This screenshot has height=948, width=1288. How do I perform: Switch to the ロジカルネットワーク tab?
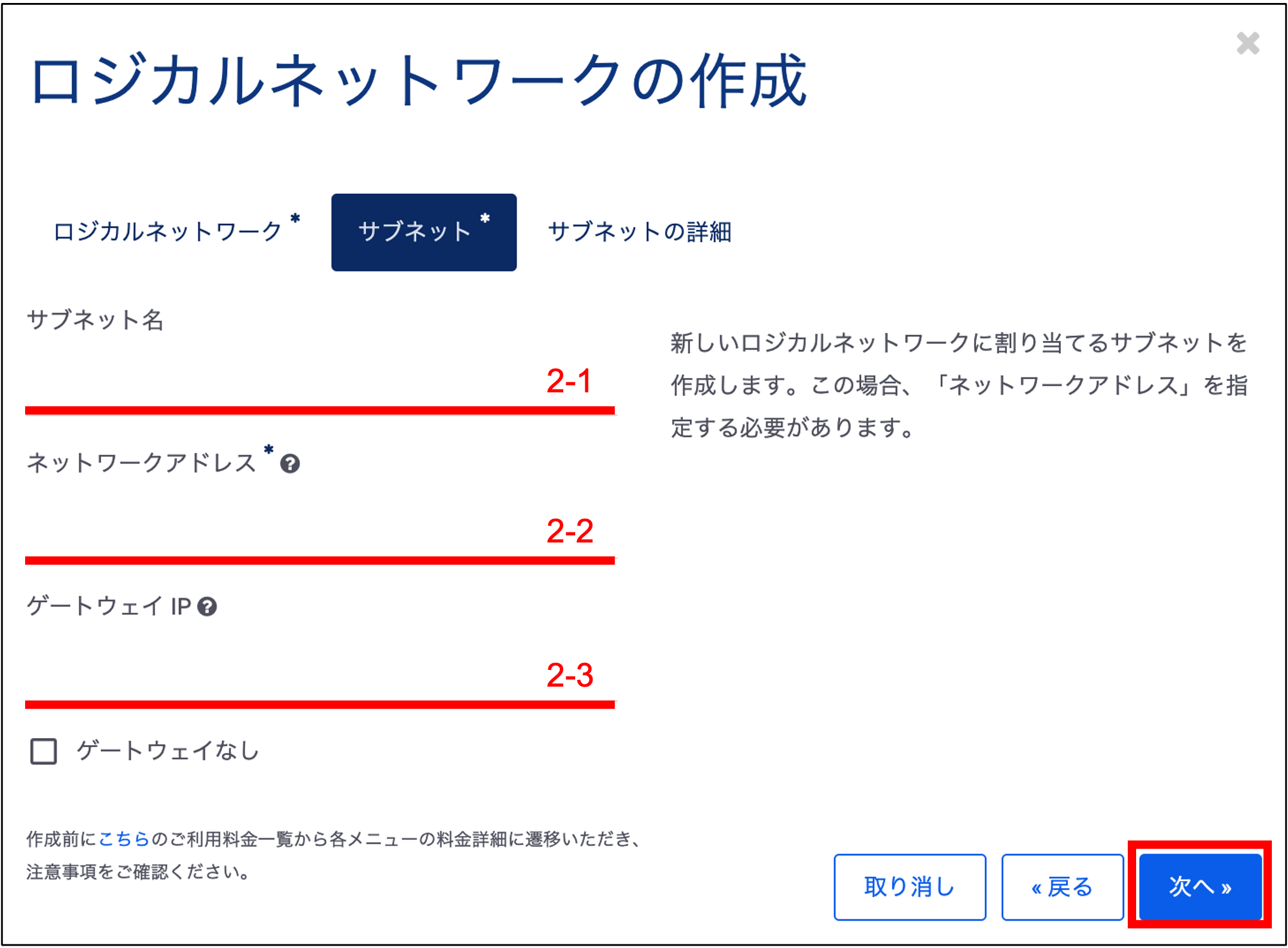tap(168, 232)
